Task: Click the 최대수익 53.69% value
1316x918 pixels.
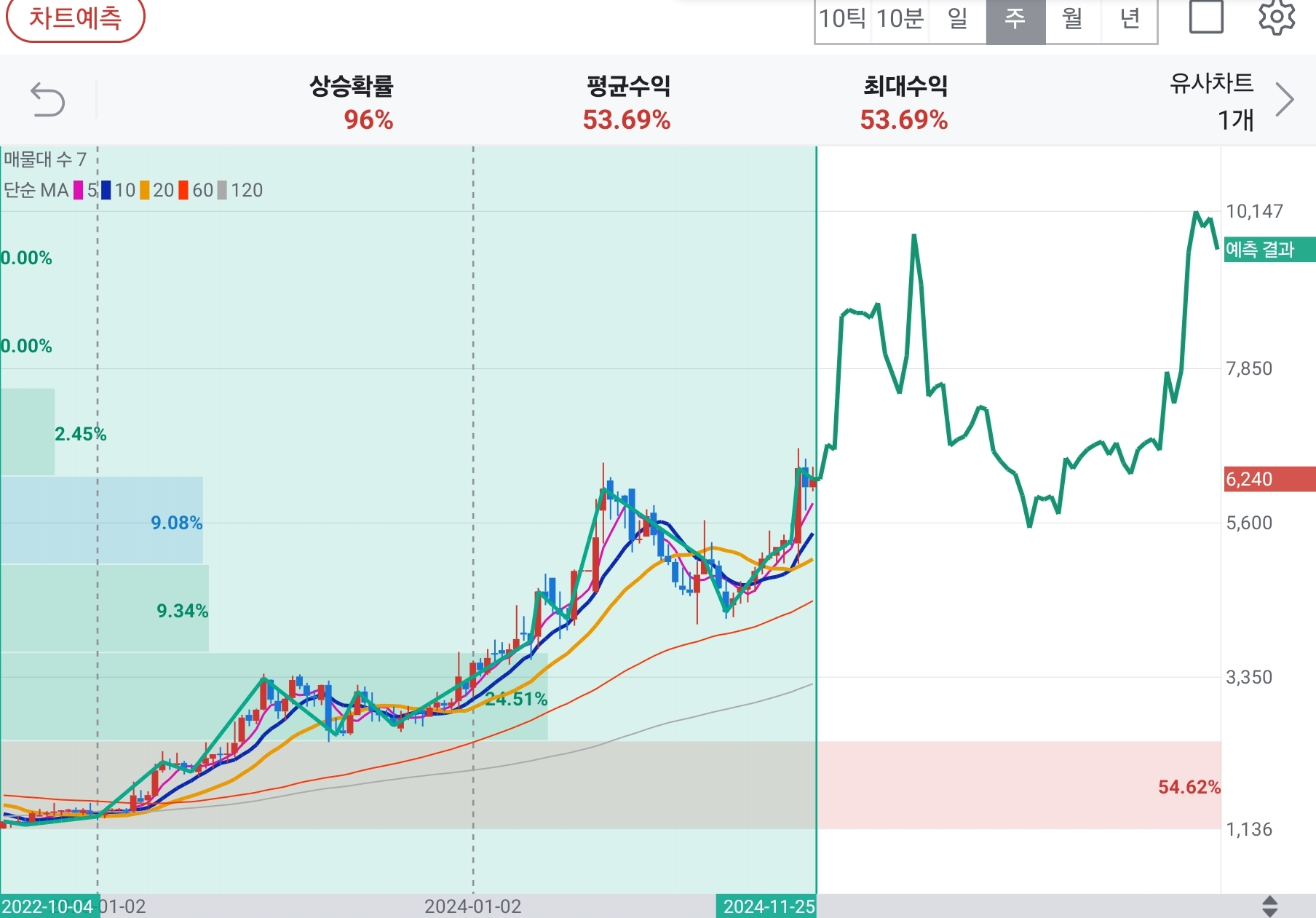Action: (904, 120)
